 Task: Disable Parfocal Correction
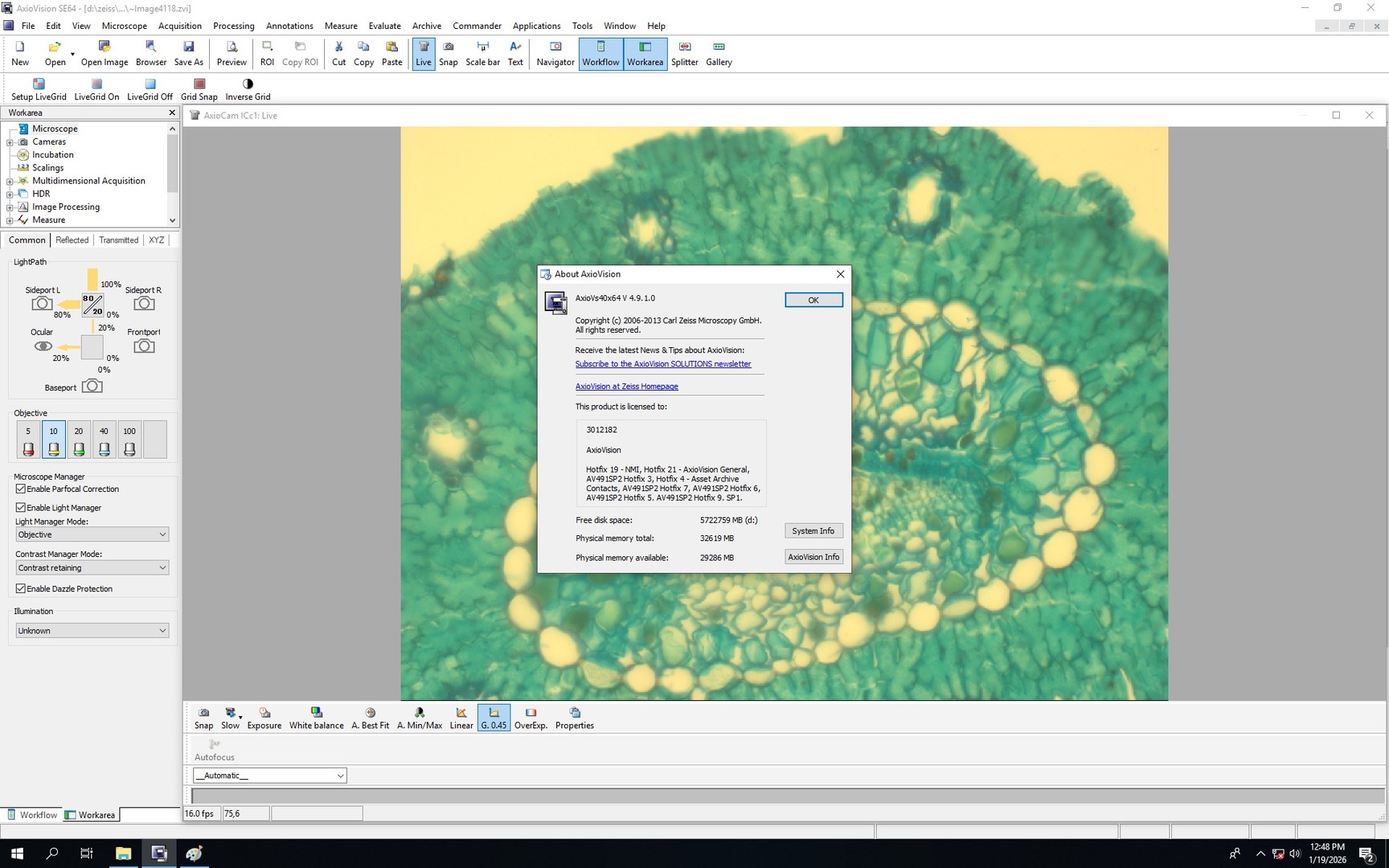pyautogui.click(x=20, y=489)
